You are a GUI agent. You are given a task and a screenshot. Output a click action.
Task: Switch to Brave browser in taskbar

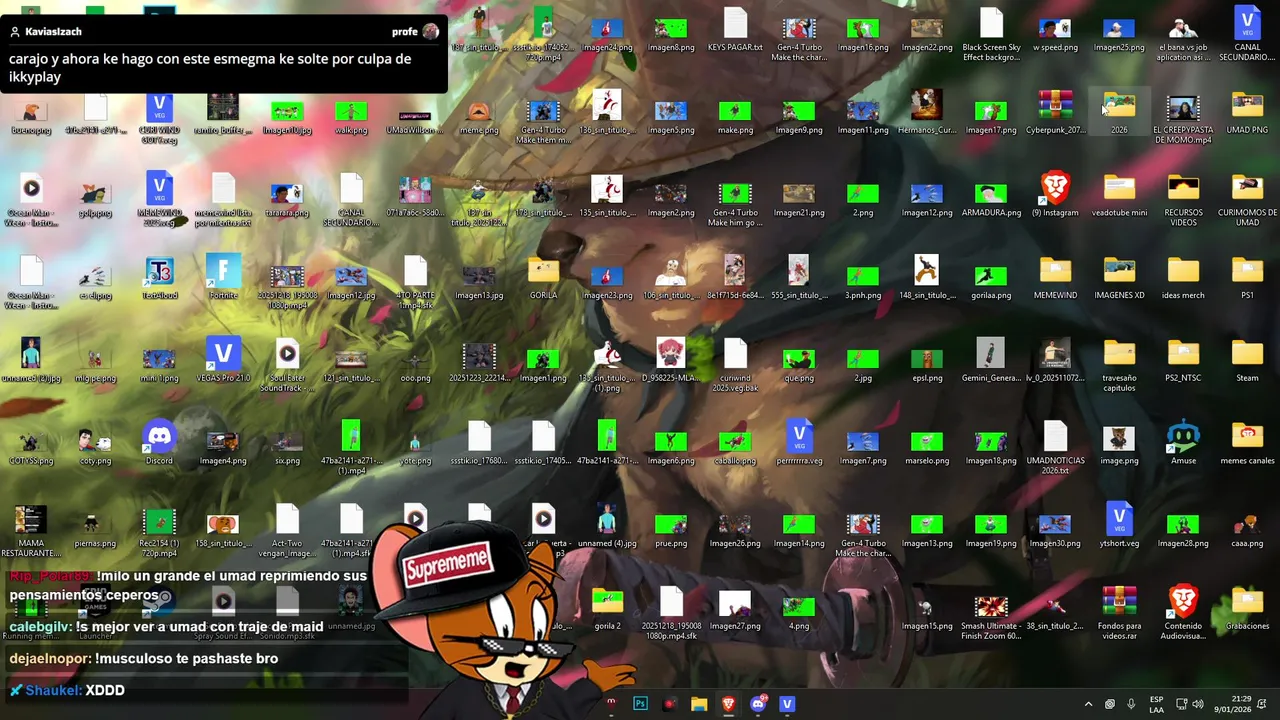pos(728,704)
